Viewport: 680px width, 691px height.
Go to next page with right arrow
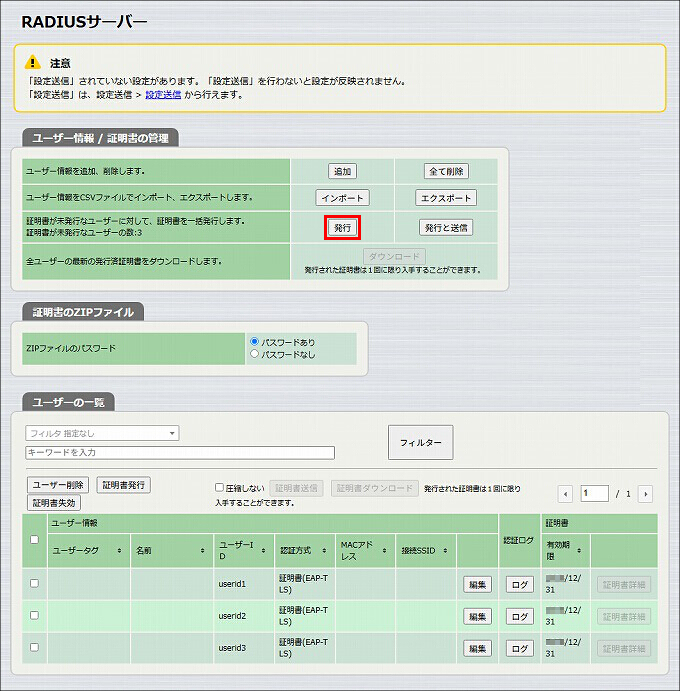(x=646, y=494)
